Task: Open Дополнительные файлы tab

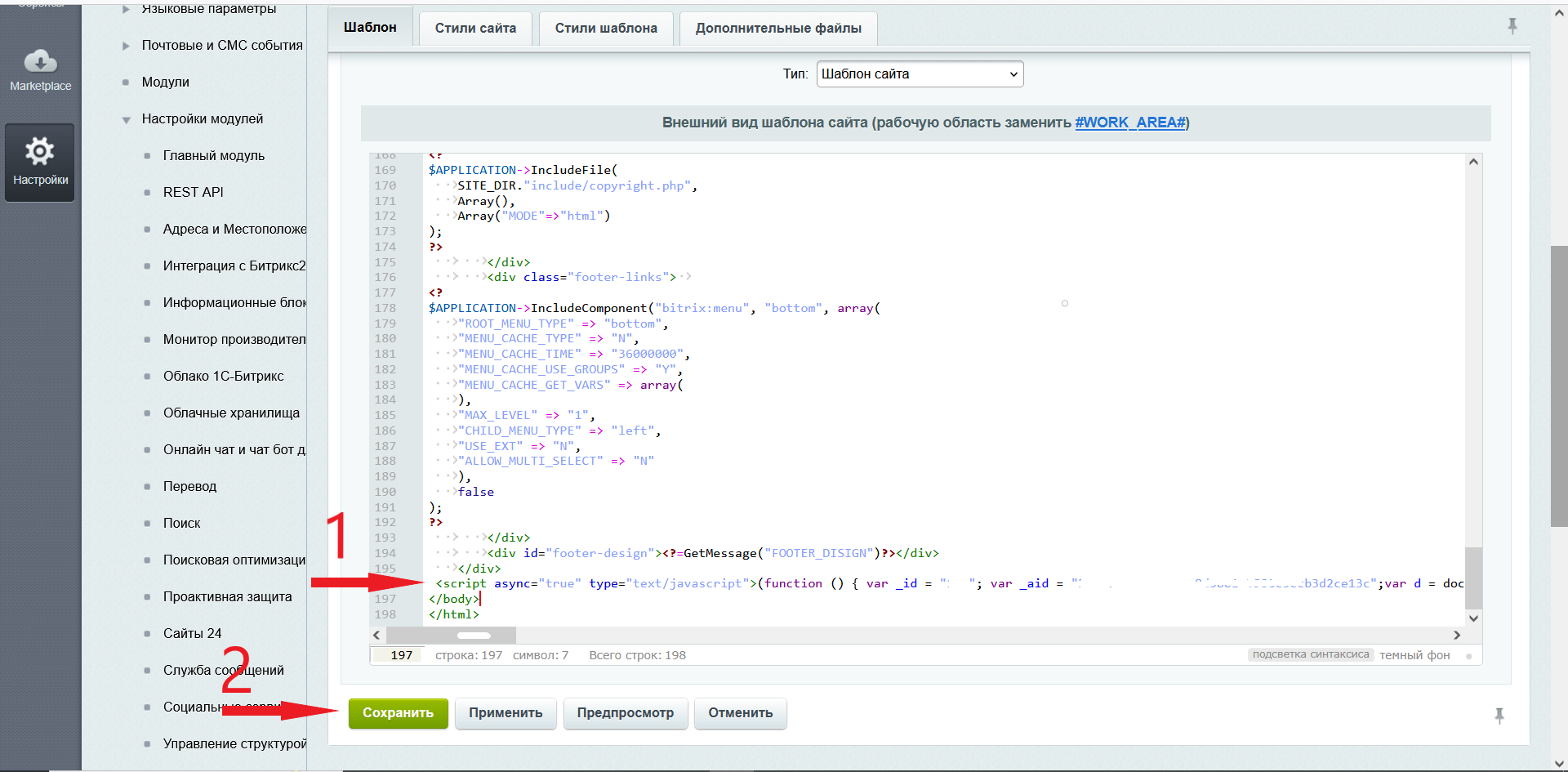Action: click(777, 28)
